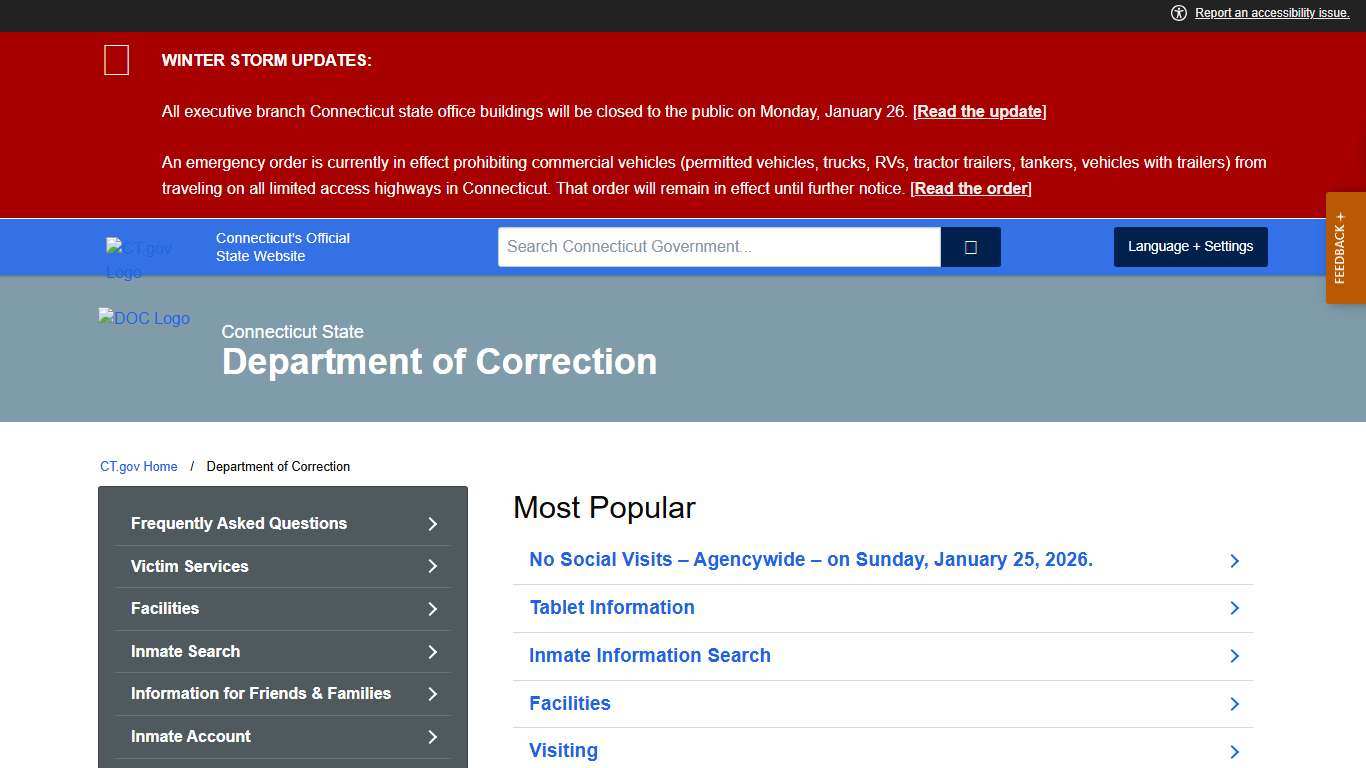Click the Department of Correction logo
Screen dimensions: 1366x768
(x=143, y=318)
